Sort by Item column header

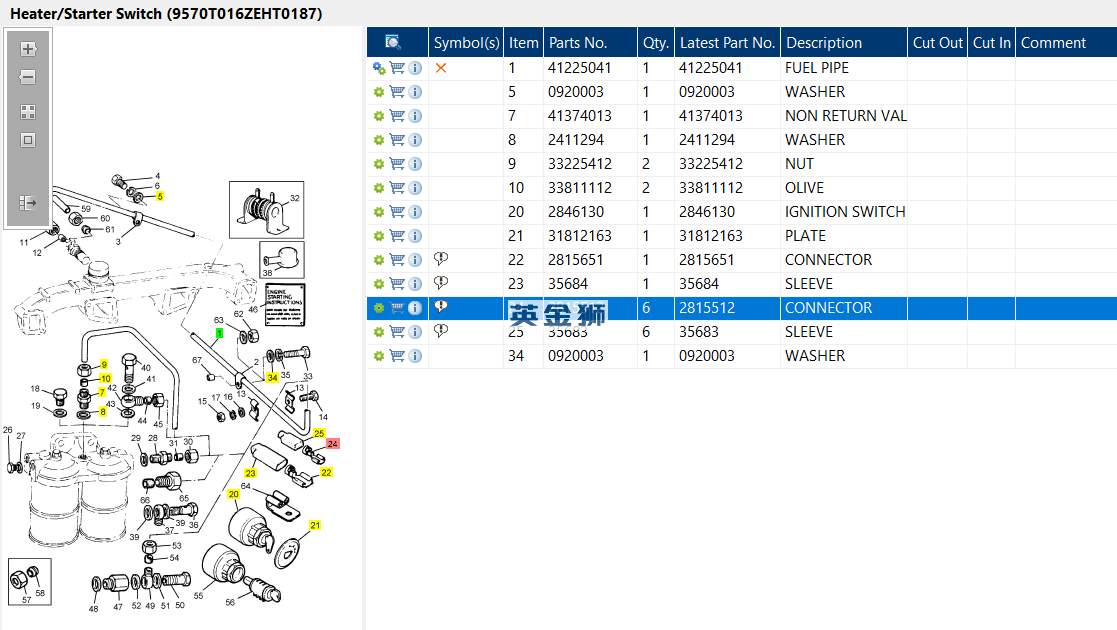[524, 43]
